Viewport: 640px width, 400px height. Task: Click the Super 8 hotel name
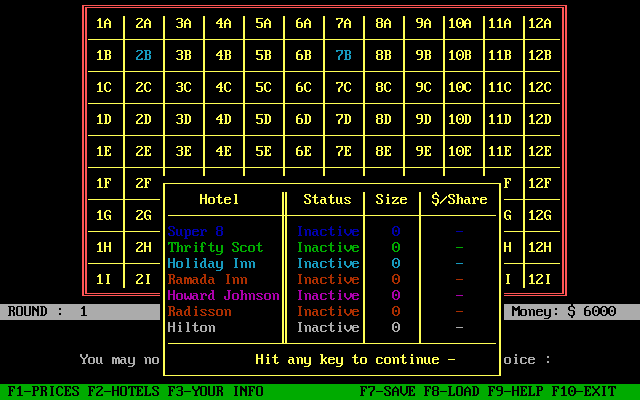tap(196, 231)
